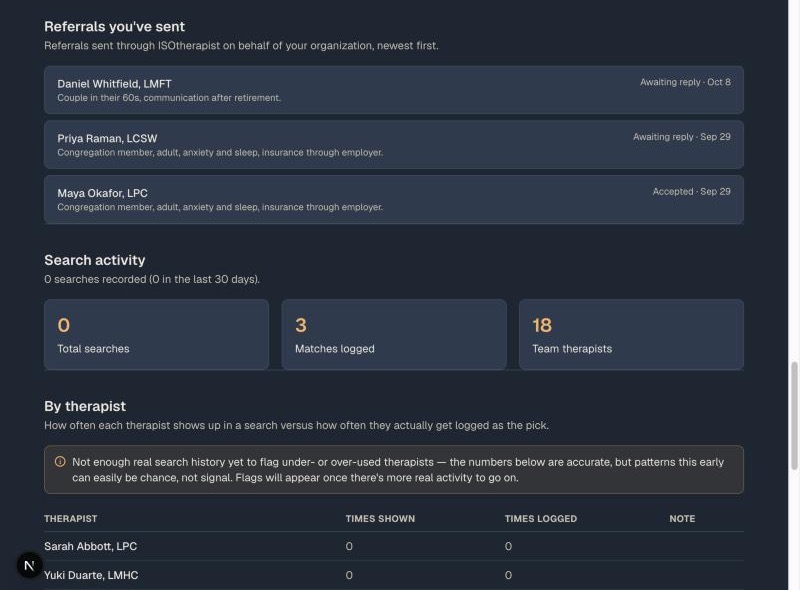
Task: Click the 'Awaiting reply · Oct 8' status
Action: pyautogui.click(x=685, y=82)
